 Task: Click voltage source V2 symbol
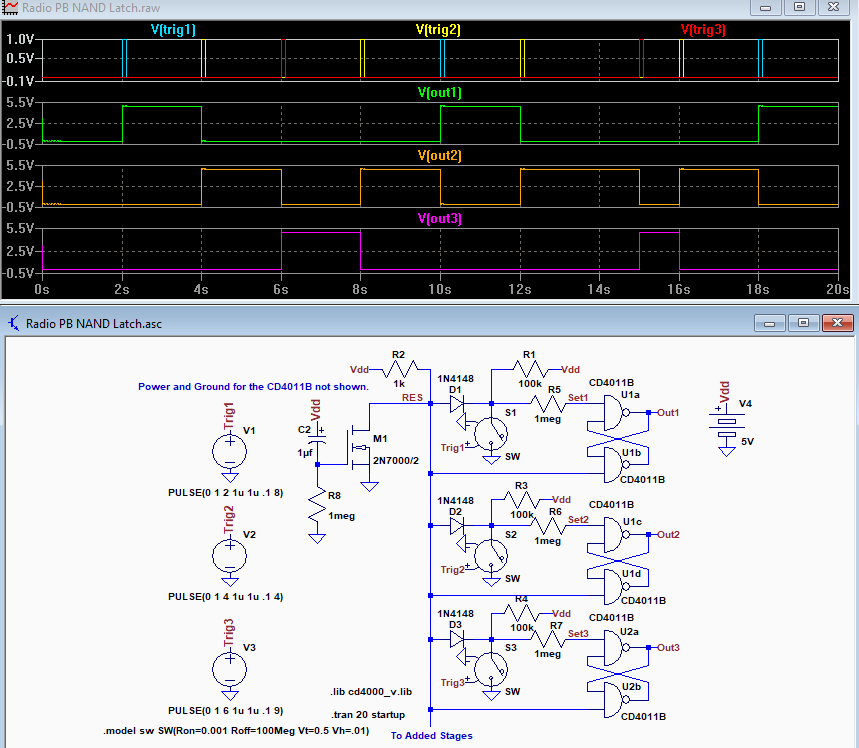tap(230, 556)
